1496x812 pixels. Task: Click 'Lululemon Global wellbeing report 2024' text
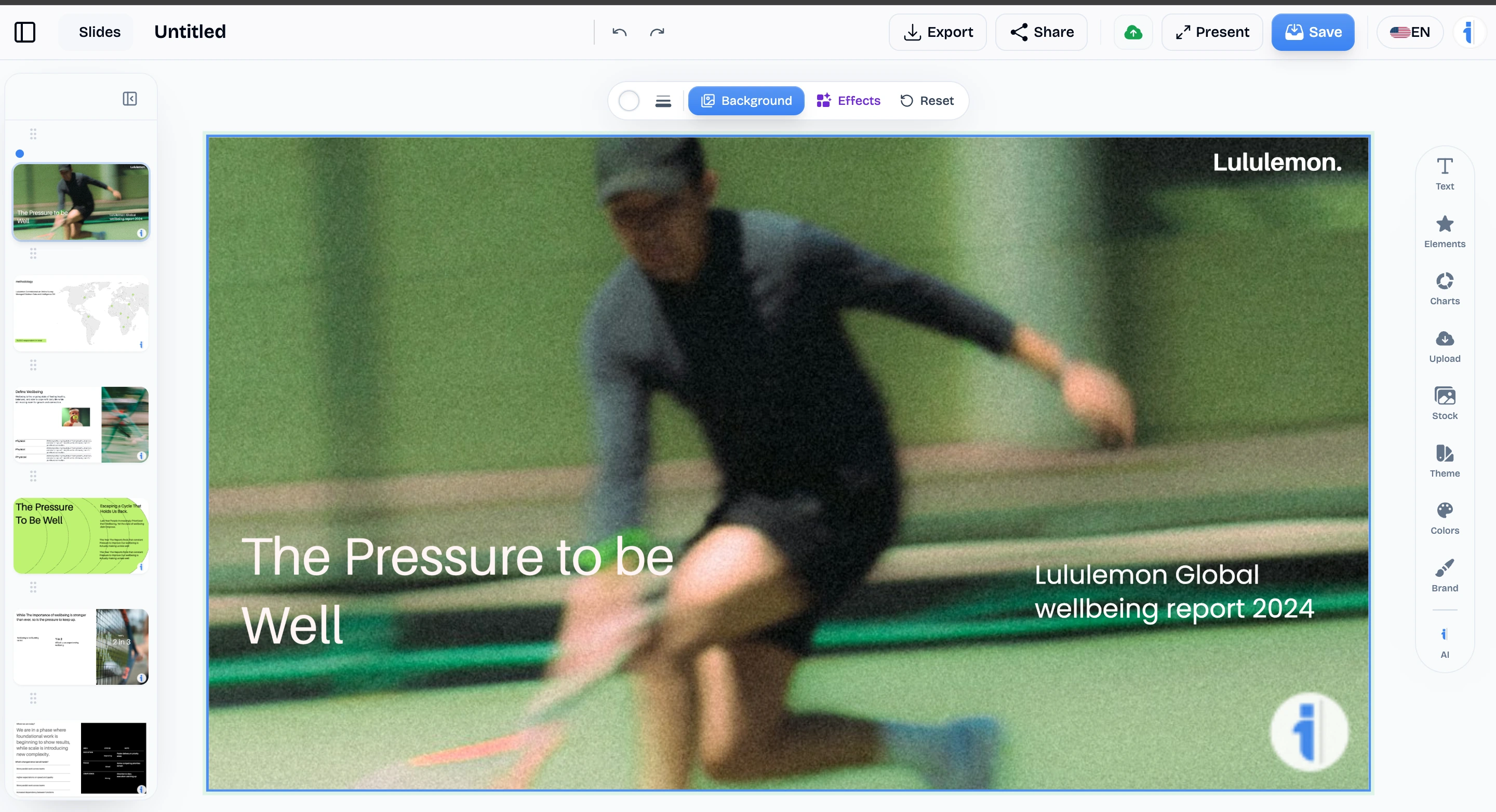pyautogui.click(x=1174, y=591)
